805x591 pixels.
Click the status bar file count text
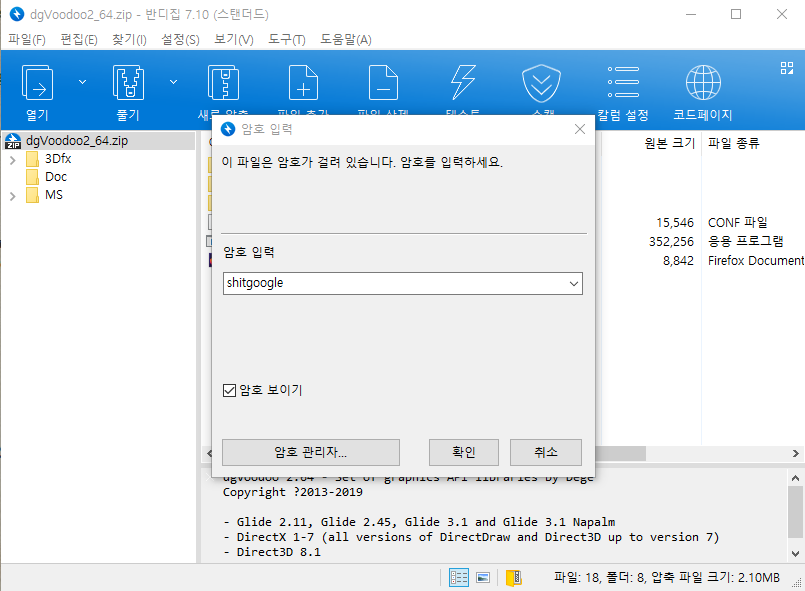point(666,578)
